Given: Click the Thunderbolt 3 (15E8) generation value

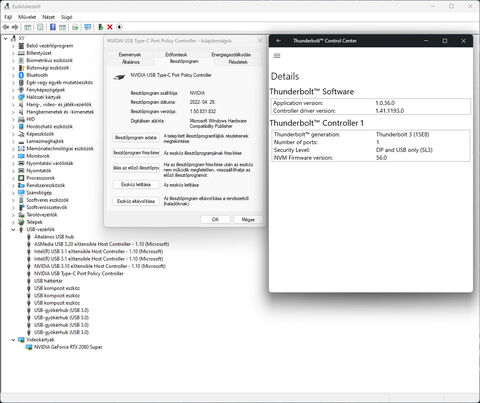Looking at the screenshot, I should click(403, 134).
